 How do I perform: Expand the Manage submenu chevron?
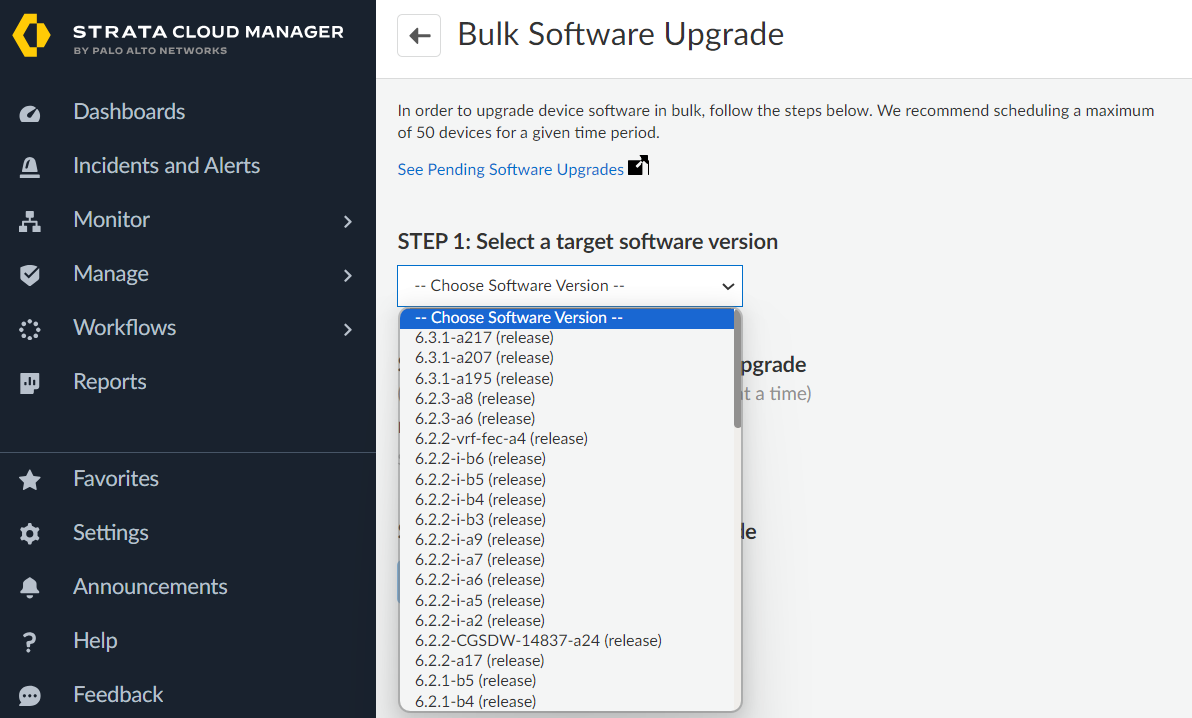point(348,275)
